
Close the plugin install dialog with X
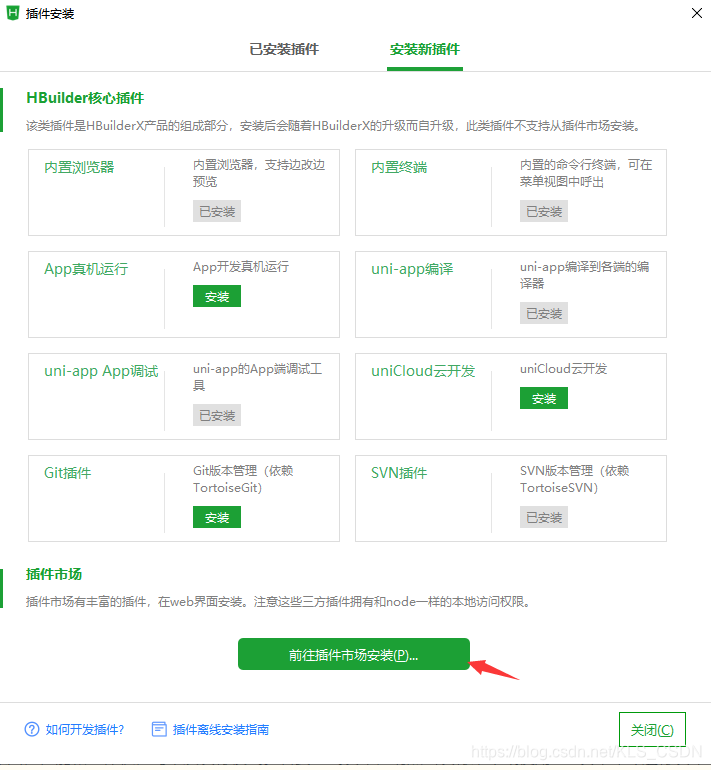click(696, 13)
